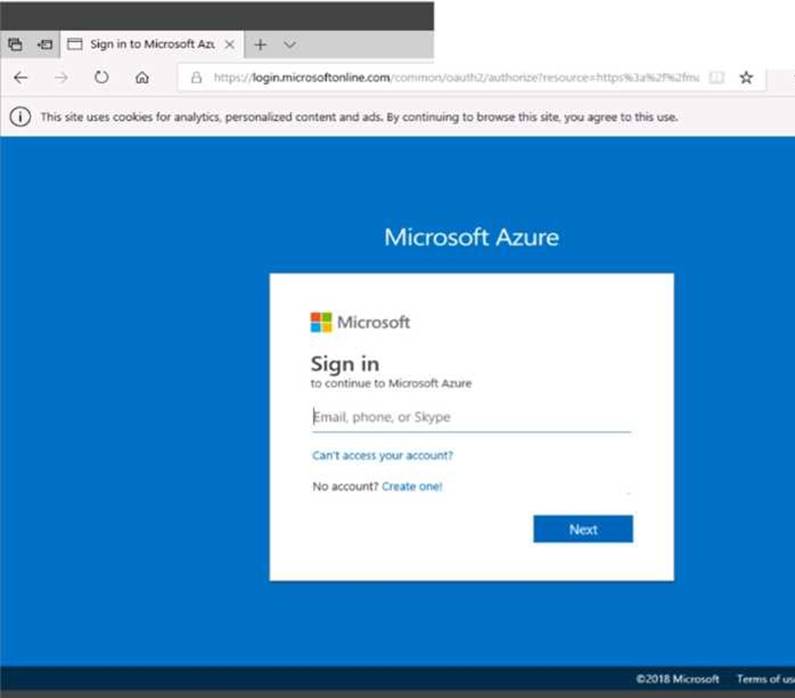Click the Next button

(x=583, y=529)
